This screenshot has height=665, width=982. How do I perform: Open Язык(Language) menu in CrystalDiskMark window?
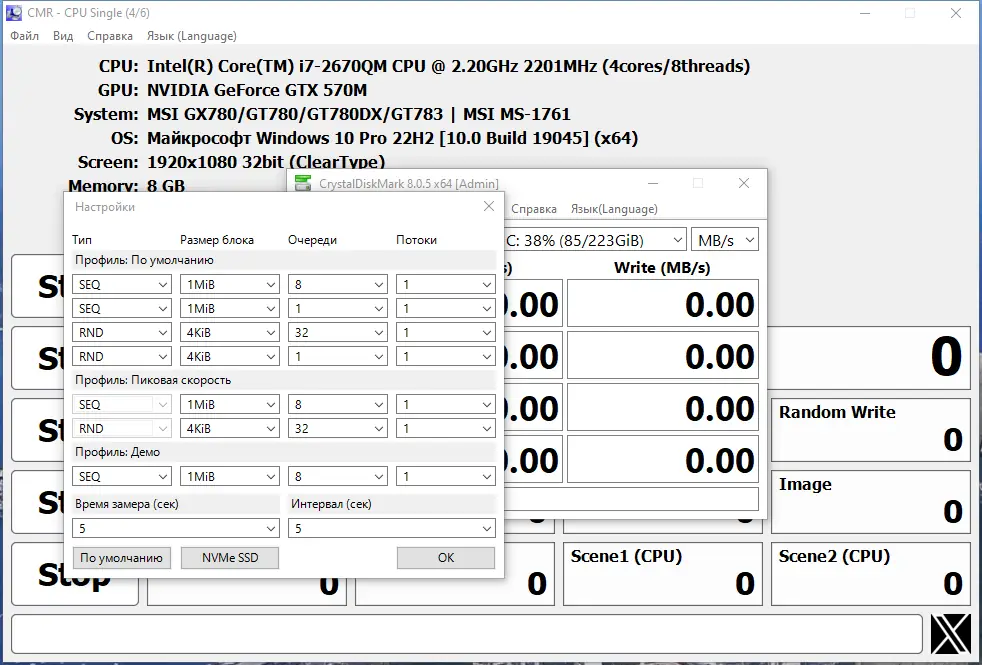click(614, 209)
